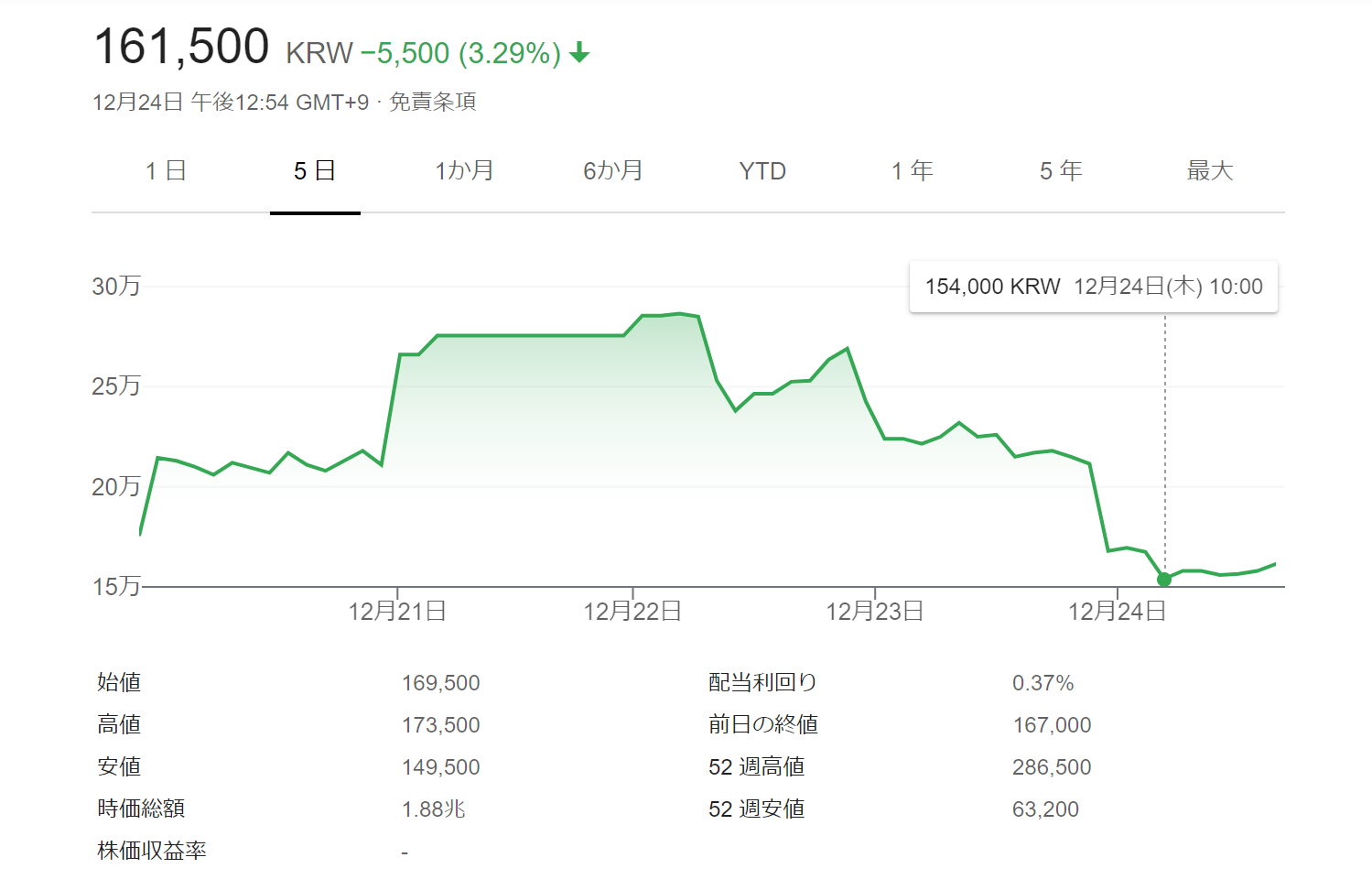Click the 52 週高値 value 286,500

pos(1052,767)
